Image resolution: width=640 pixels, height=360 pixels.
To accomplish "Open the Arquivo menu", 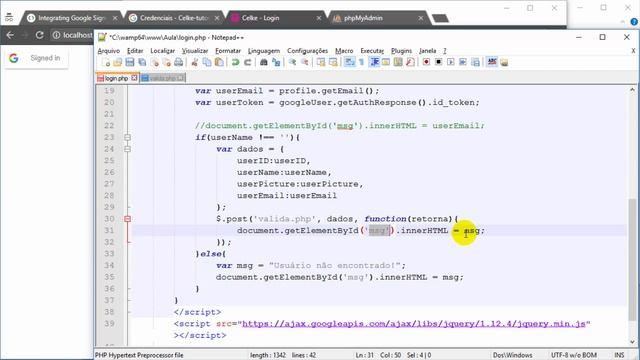I will pyautogui.click(x=109, y=51).
